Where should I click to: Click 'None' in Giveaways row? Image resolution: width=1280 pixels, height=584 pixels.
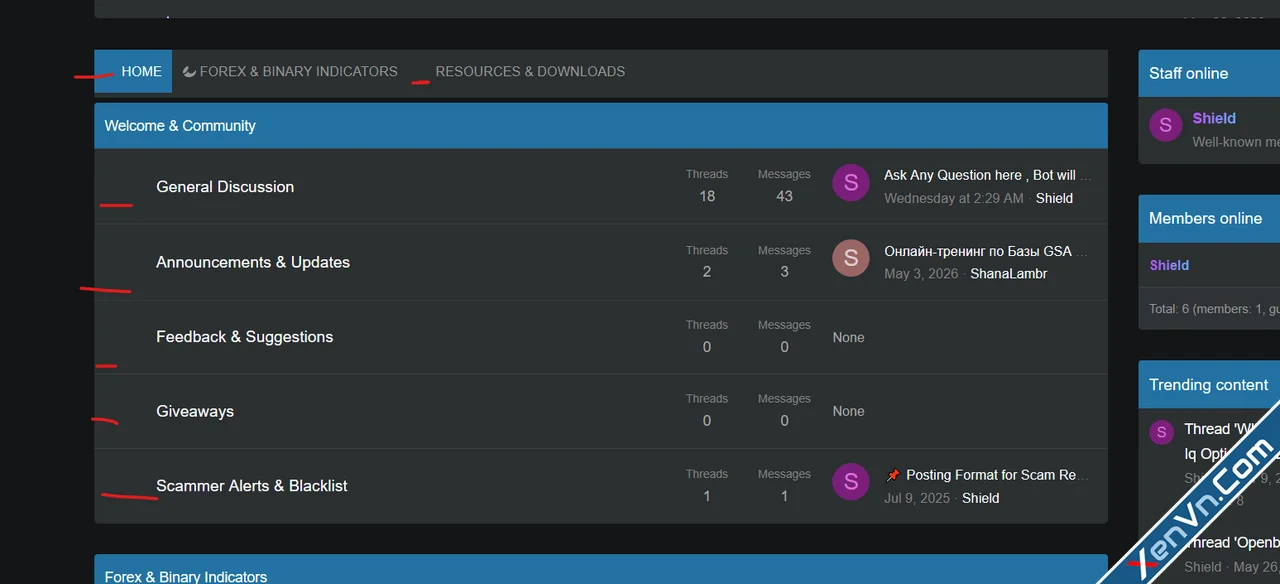point(848,412)
